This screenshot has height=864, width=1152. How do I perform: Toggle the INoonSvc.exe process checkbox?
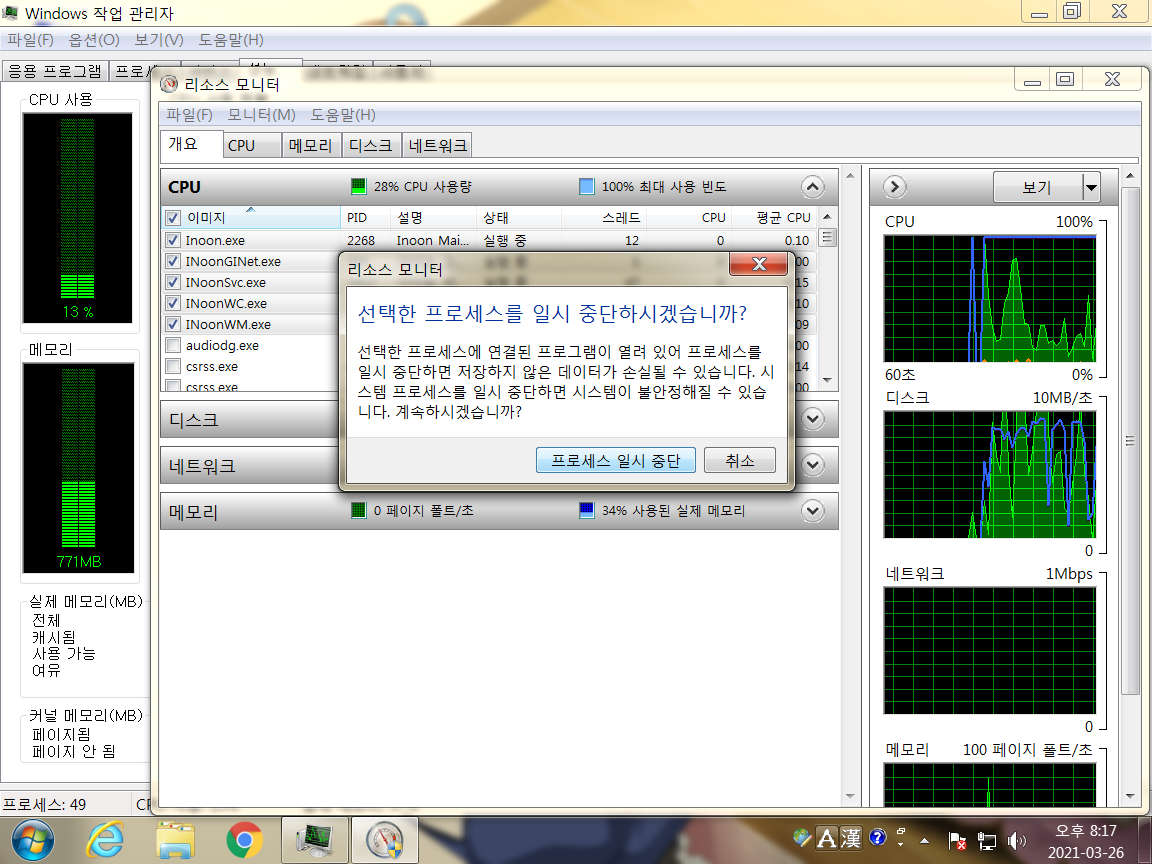click(173, 282)
